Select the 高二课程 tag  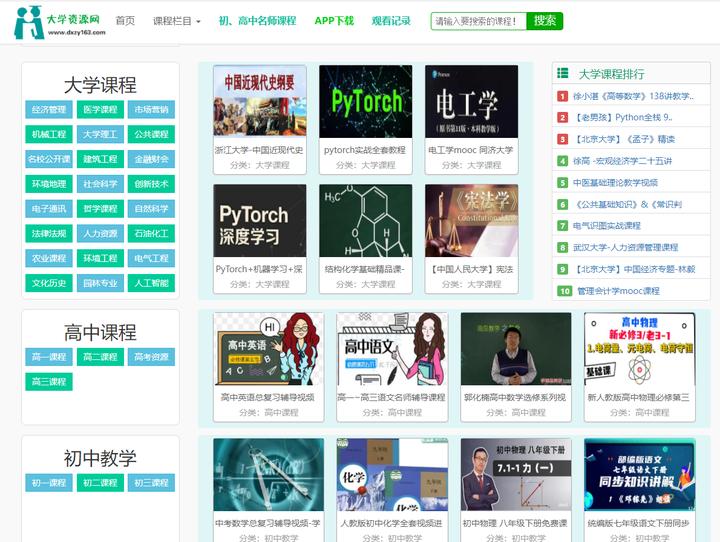(100, 357)
